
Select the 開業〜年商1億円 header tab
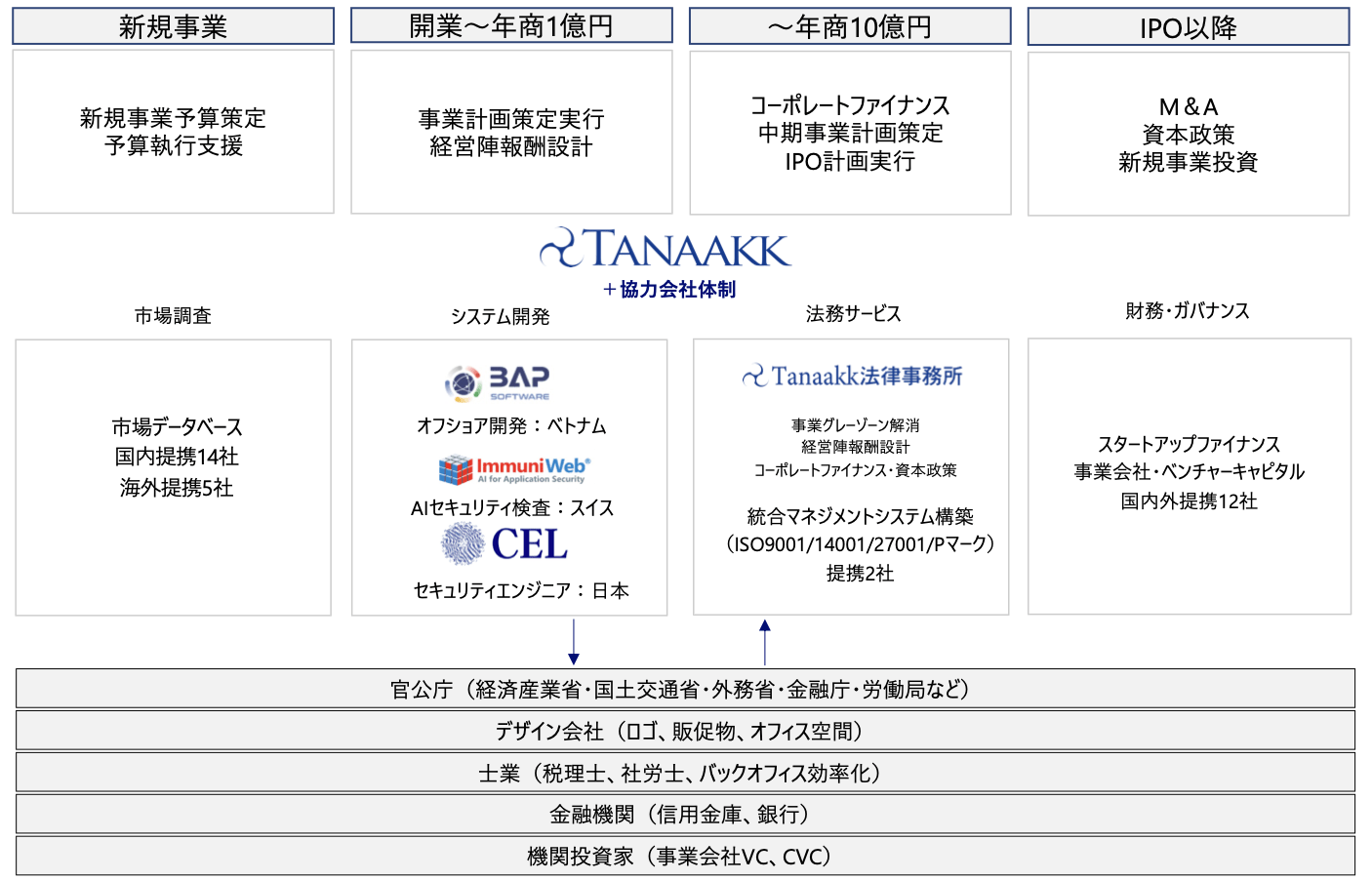click(511, 26)
